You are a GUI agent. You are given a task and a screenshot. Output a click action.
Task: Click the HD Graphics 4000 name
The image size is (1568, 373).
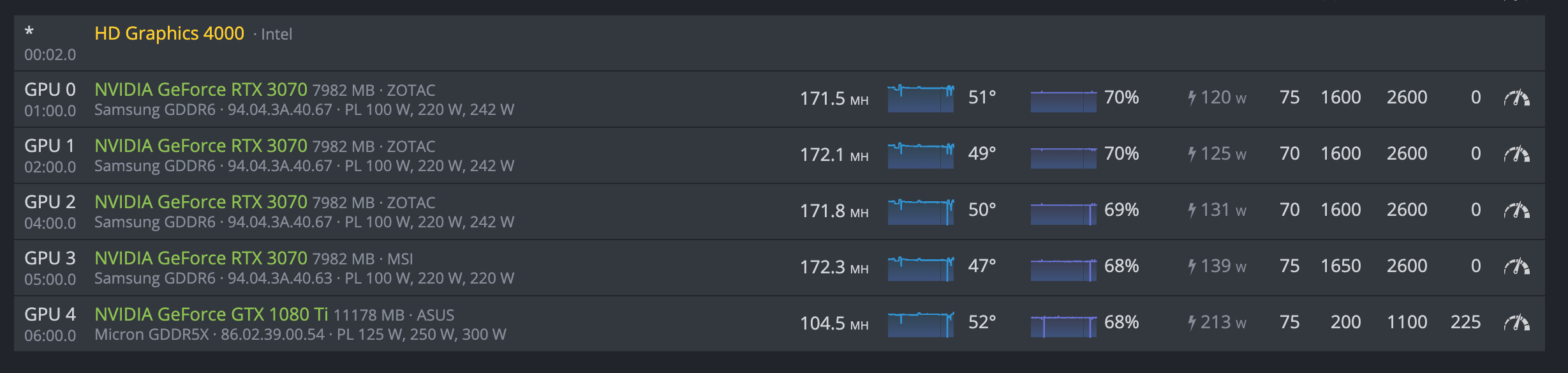pos(169,33)
